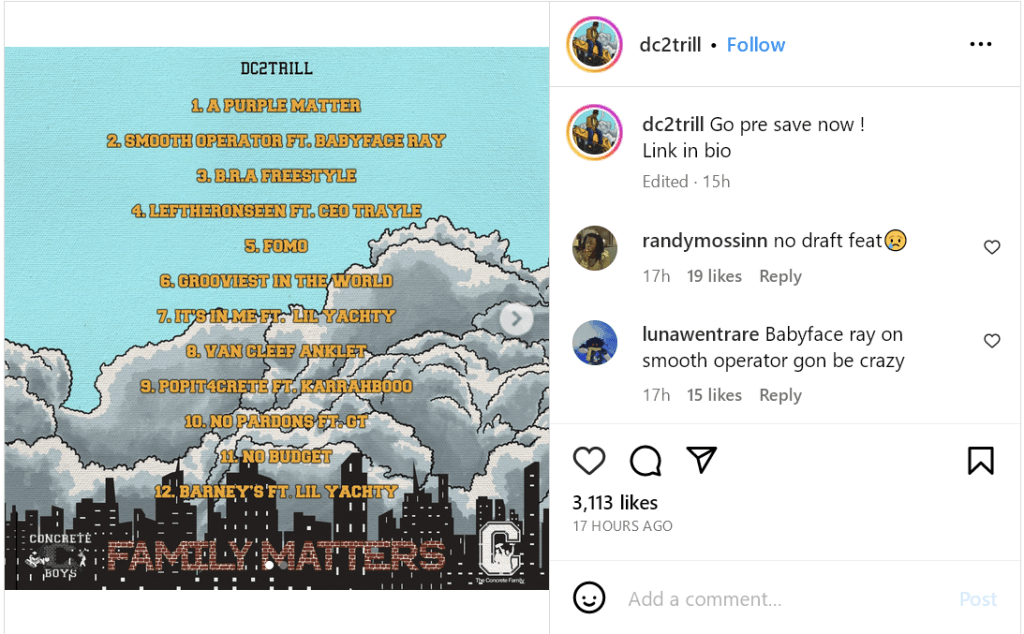The width and height of the screenshot is (1024, 634).
Task: Open comments via speech bubble icon
Action: click(645, 460)
